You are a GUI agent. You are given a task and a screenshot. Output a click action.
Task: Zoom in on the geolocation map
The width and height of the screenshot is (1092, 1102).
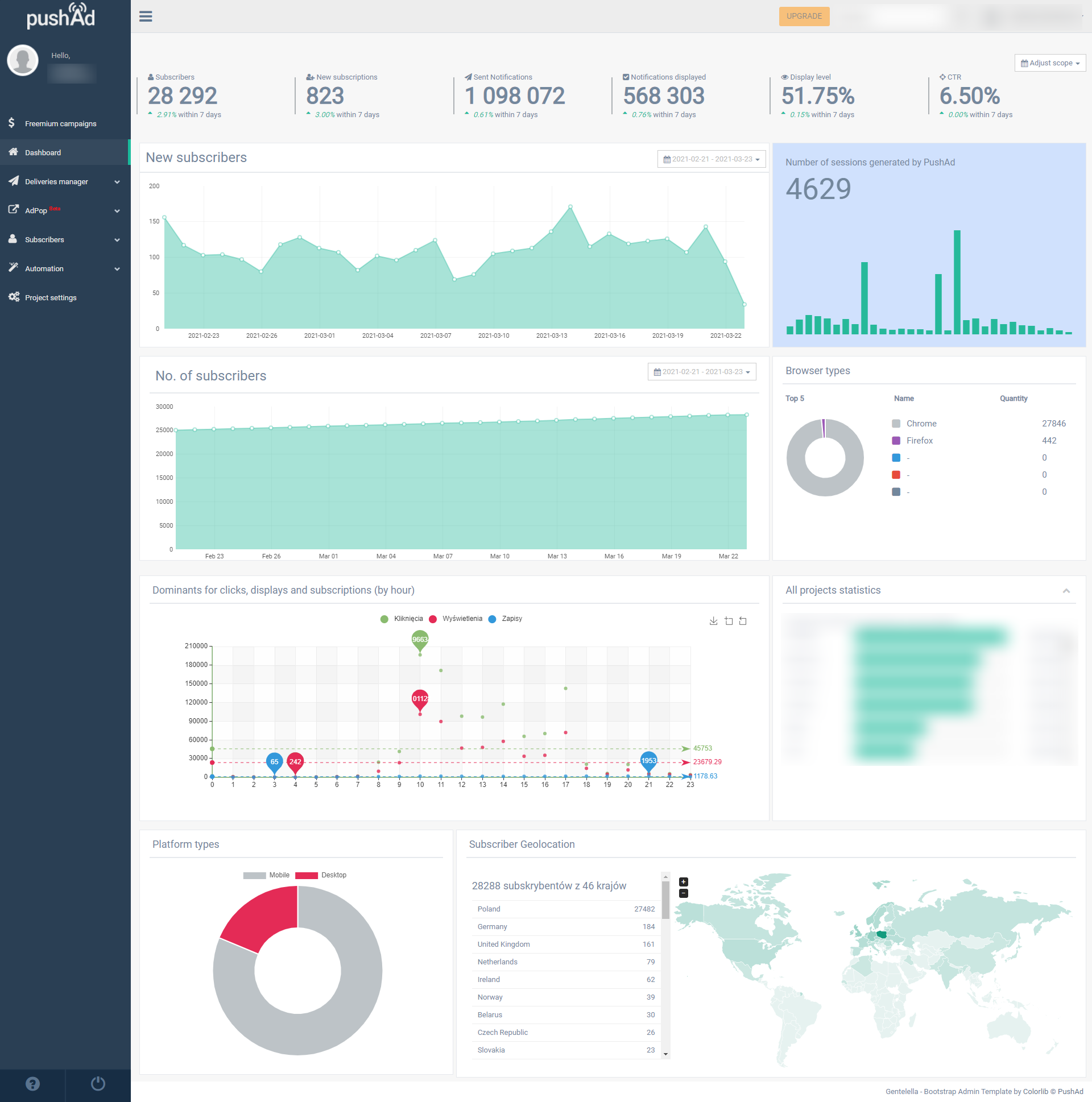684,882
